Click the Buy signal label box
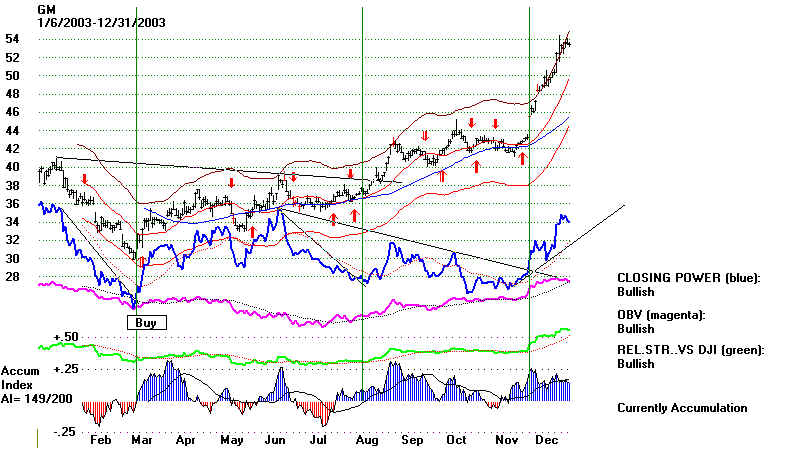Viewport: 800px width, 452px height. pyautogui.click(x=146, y=322)
